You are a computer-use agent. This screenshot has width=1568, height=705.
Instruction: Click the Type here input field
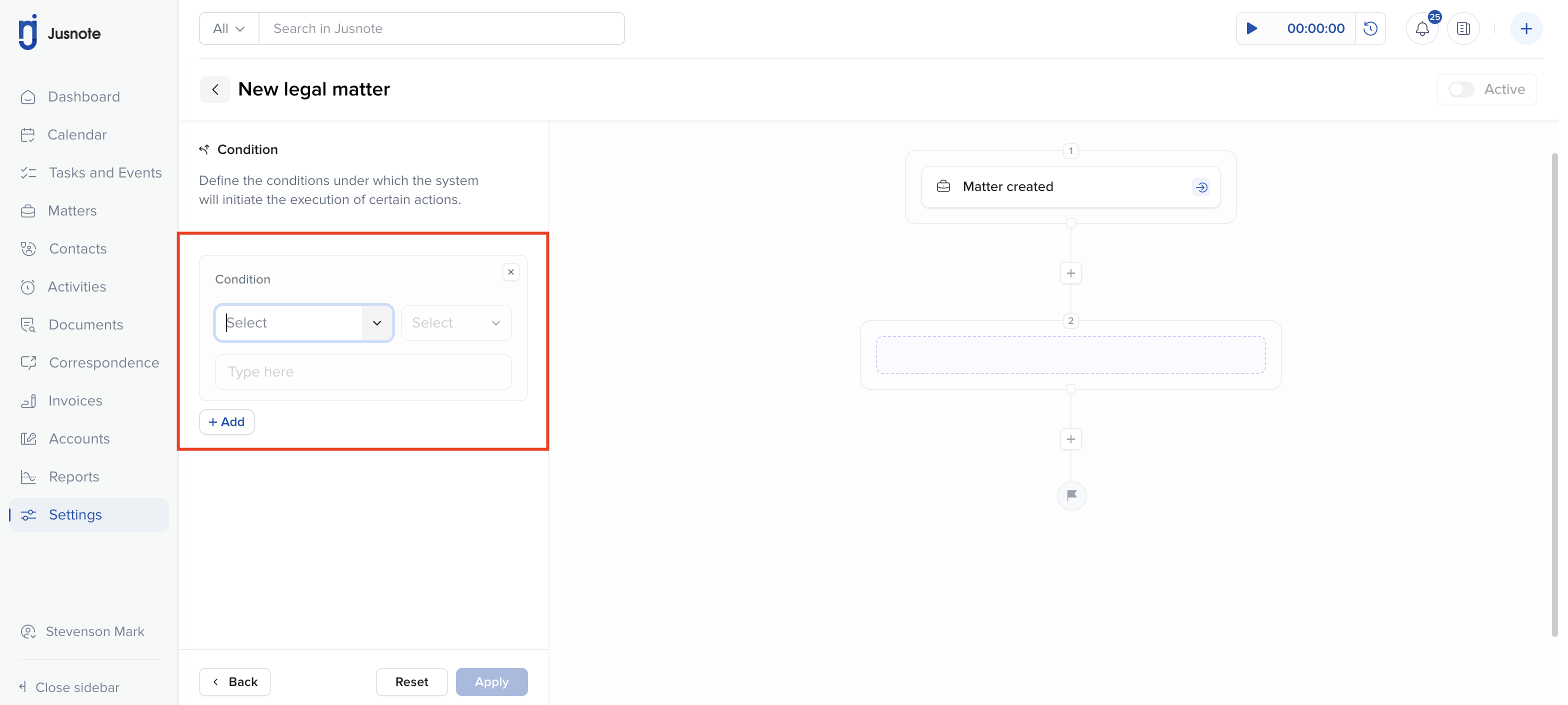point(363,371)
